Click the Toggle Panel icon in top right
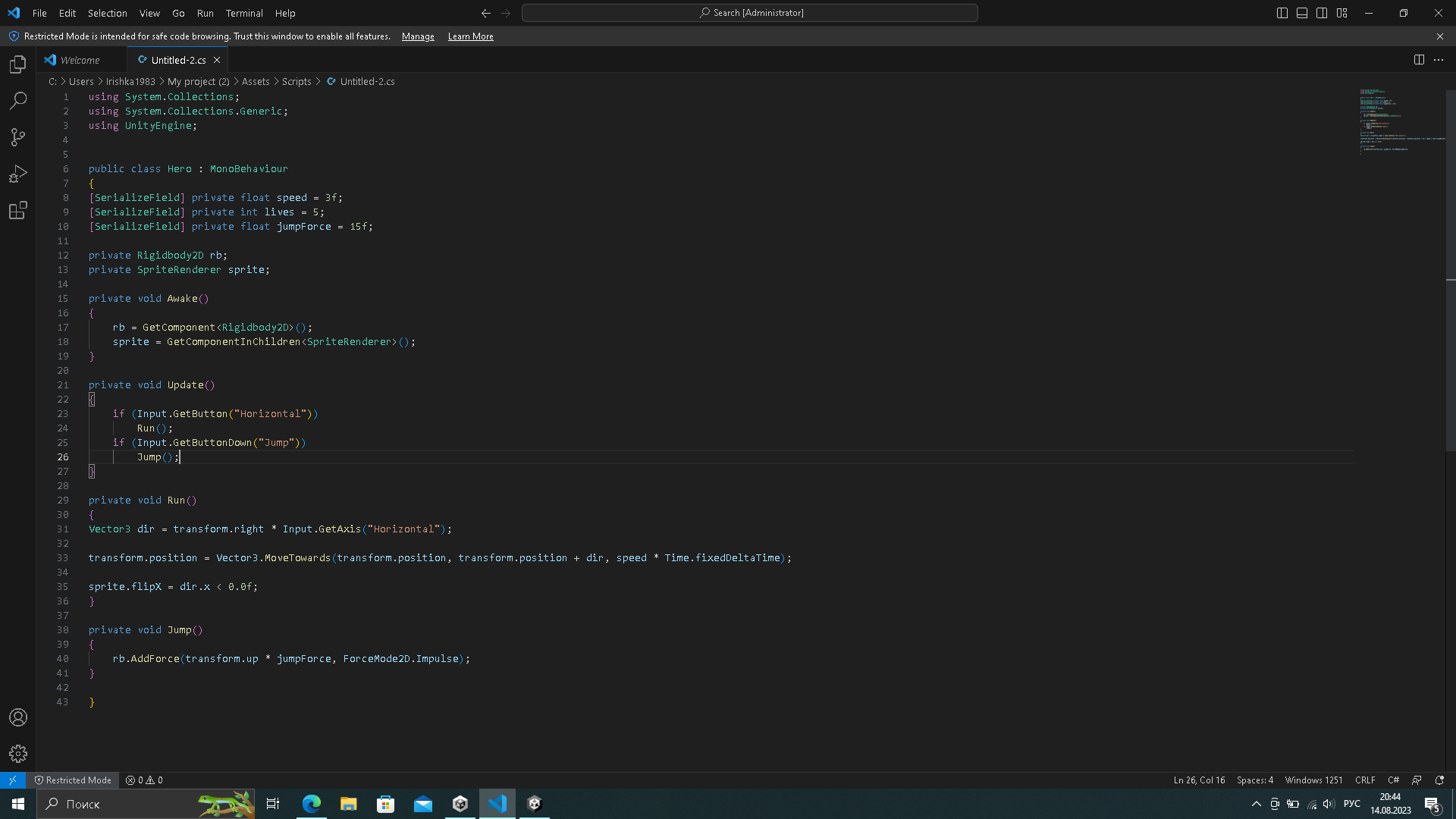 tap(1301, 12)
